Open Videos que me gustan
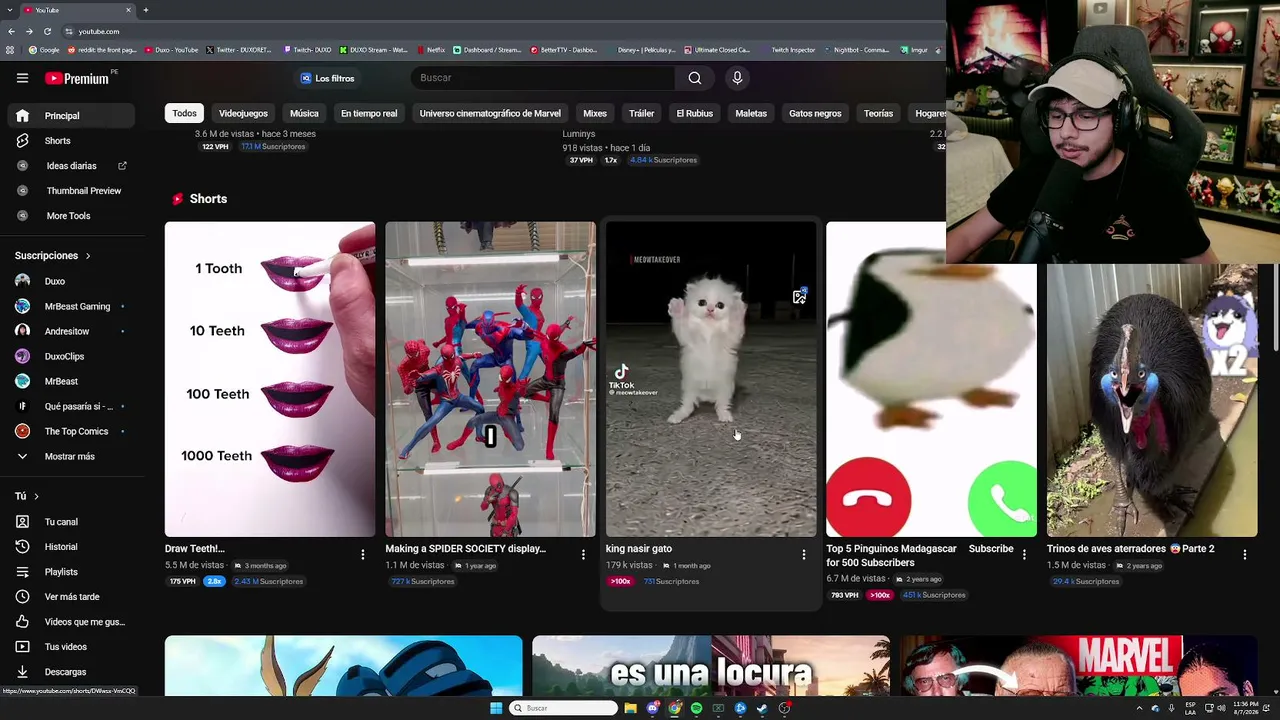The height and width of the screenshot is (720, 1280). point(70,622)
